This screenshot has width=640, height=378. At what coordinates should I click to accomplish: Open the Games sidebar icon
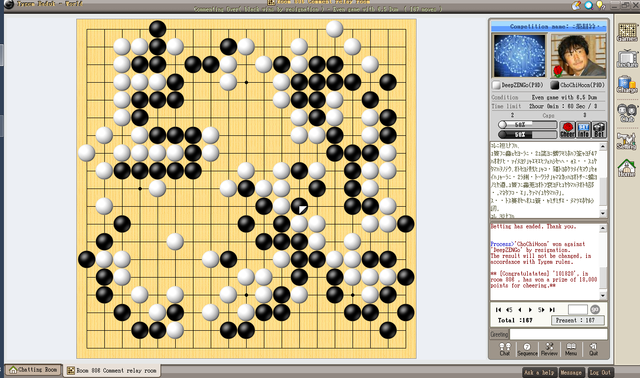[x=627, y=32]
